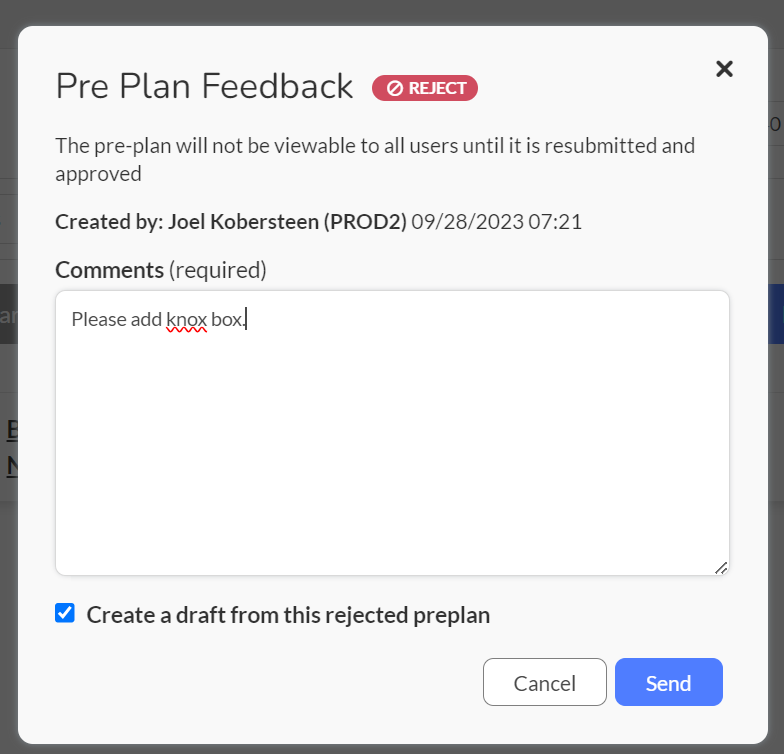The height and width of the screenshot is (754, 784).
Task: Click the dimmed backdrop above the dialog
Action: pos(392,12)
